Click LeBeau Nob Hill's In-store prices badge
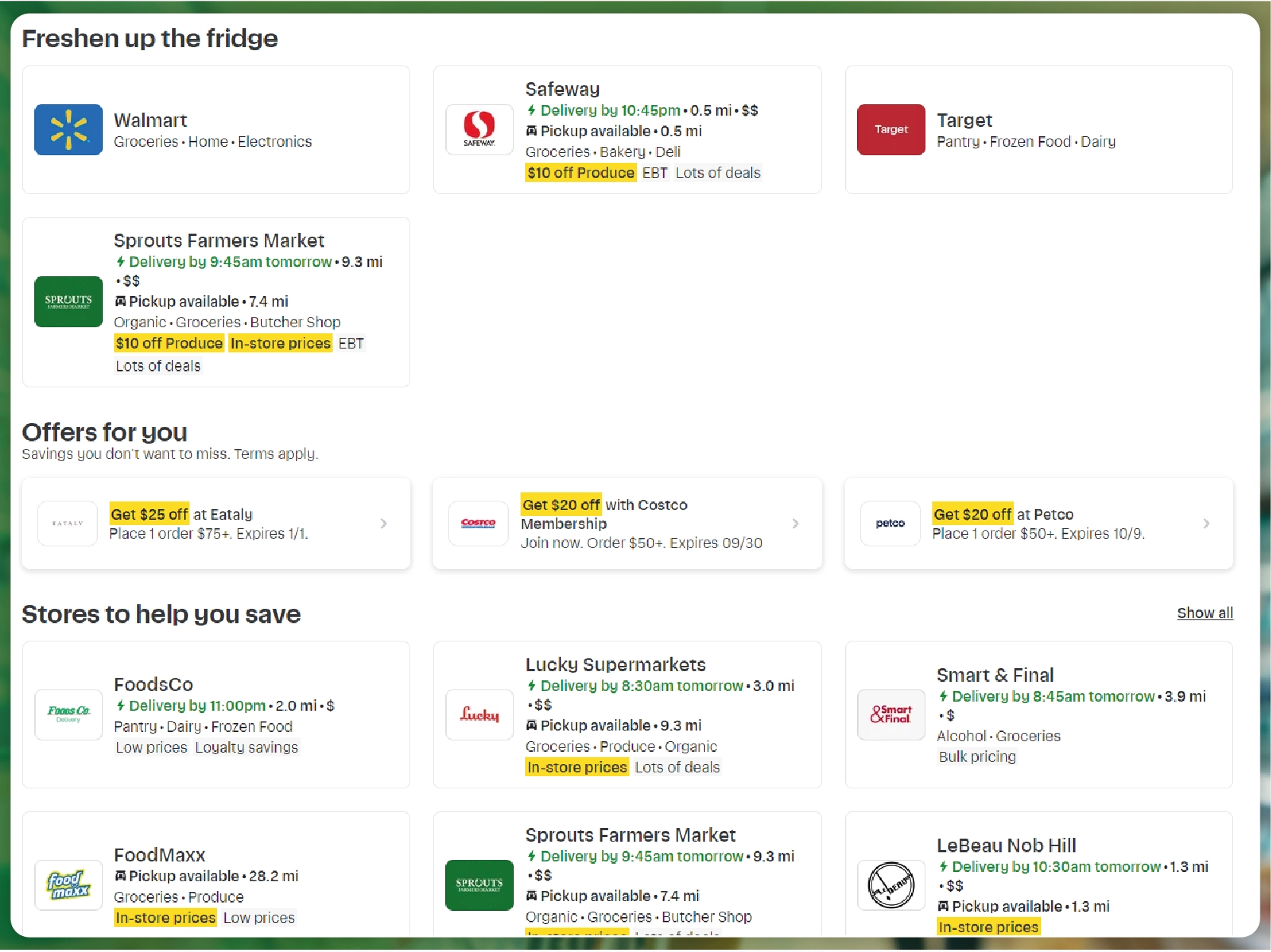This screenshot has width=1271, height=952. 989,927
